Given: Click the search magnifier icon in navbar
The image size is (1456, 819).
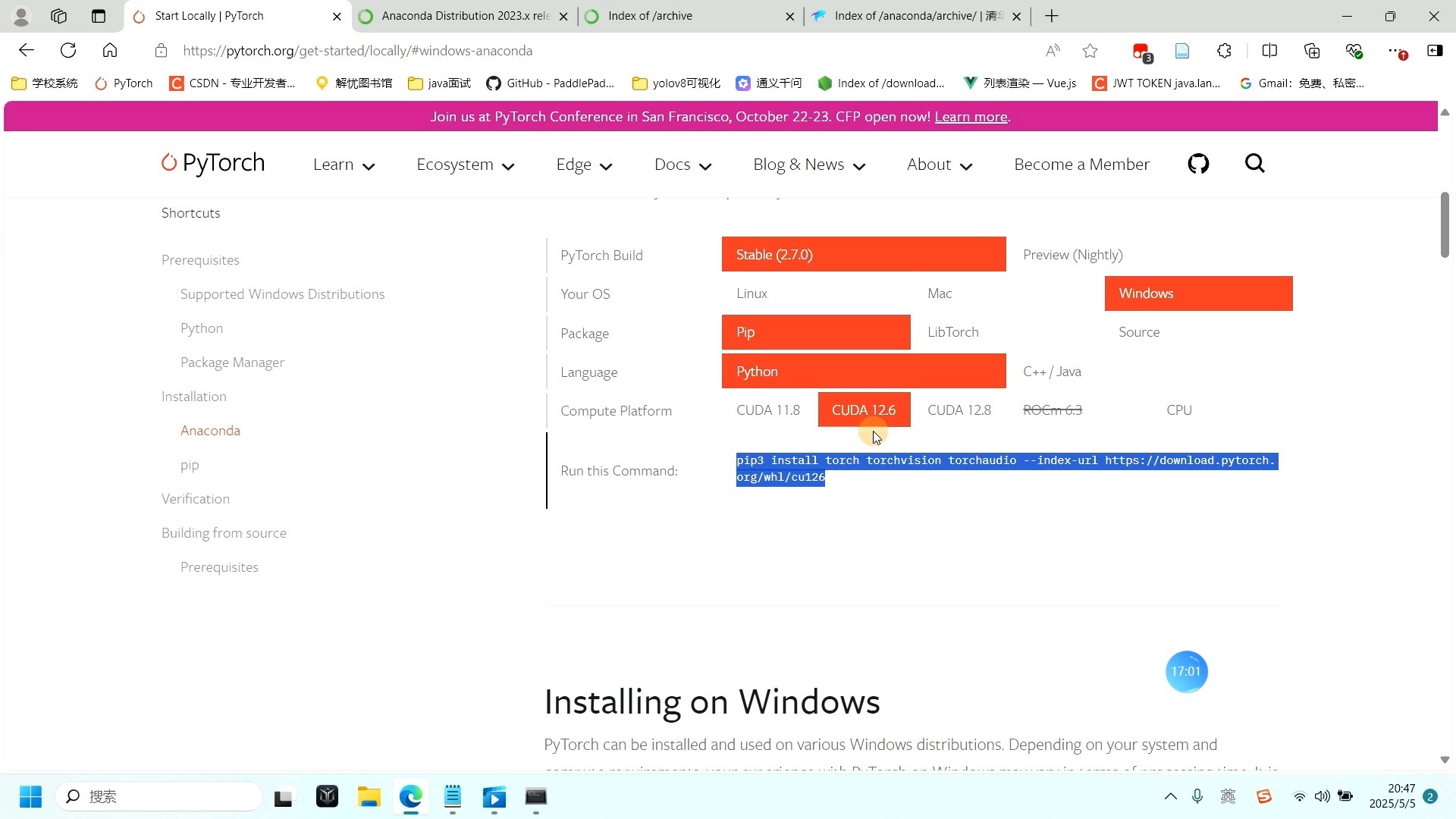Looking at the screenshot, I should (x=1255, y=164).
